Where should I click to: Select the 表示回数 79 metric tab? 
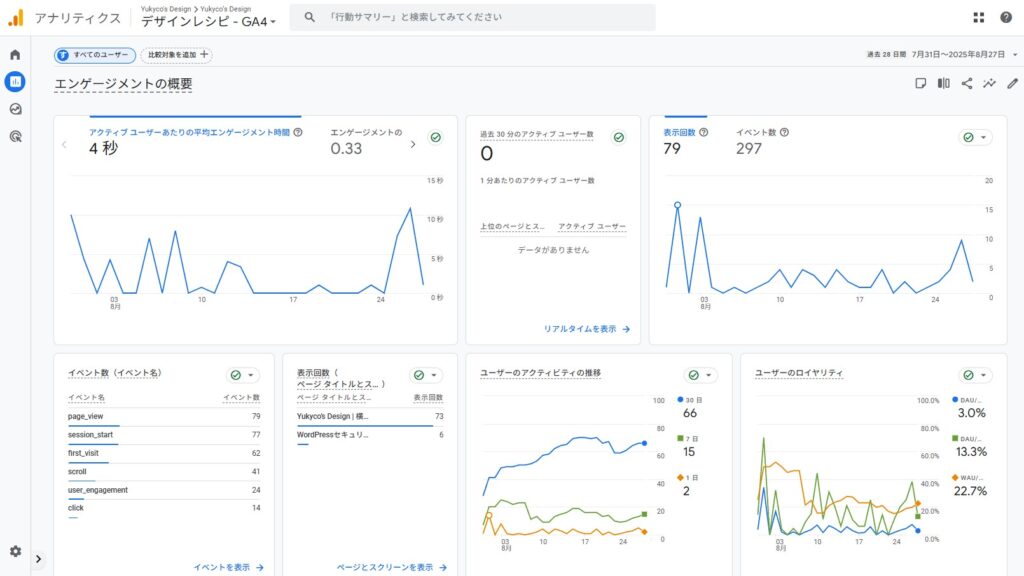(x=685, y=141)
